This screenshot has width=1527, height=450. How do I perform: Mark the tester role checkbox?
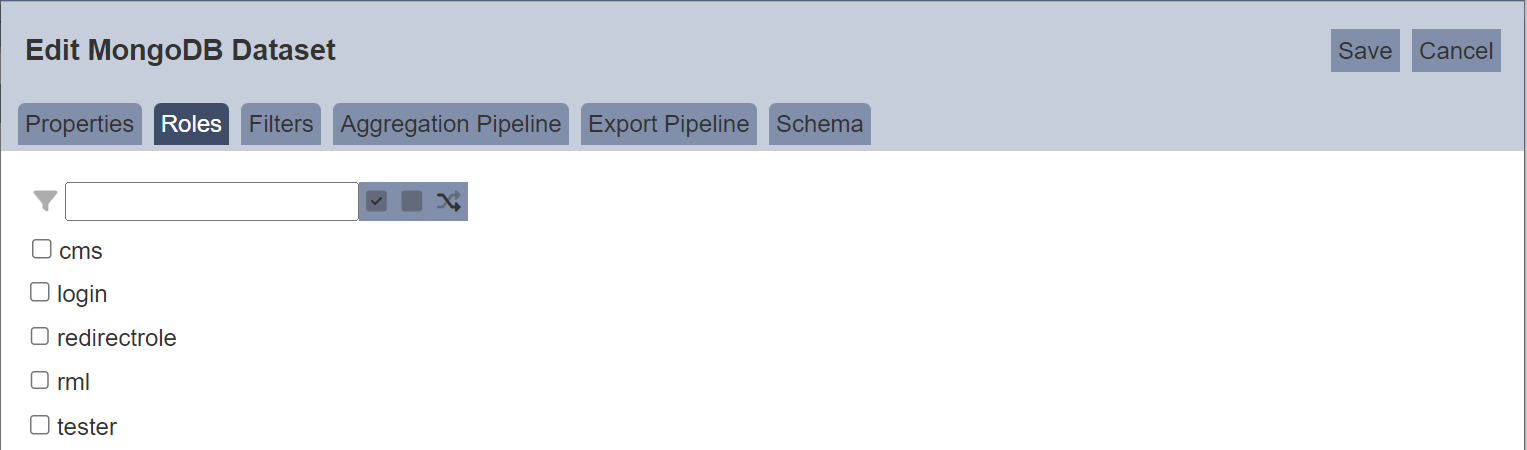[x=40, y=425]
